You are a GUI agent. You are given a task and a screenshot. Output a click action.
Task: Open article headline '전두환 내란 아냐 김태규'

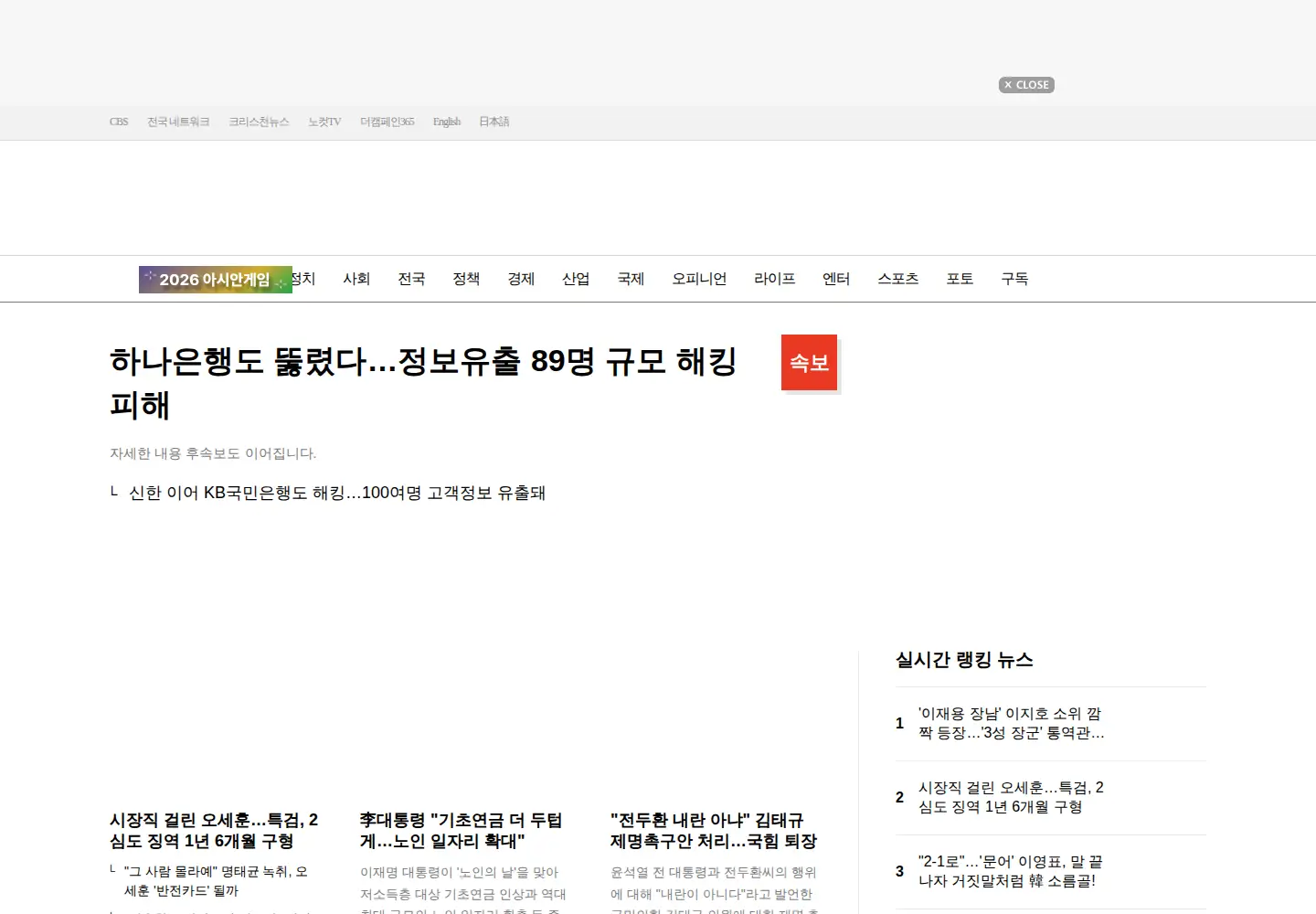pos(714,831)
